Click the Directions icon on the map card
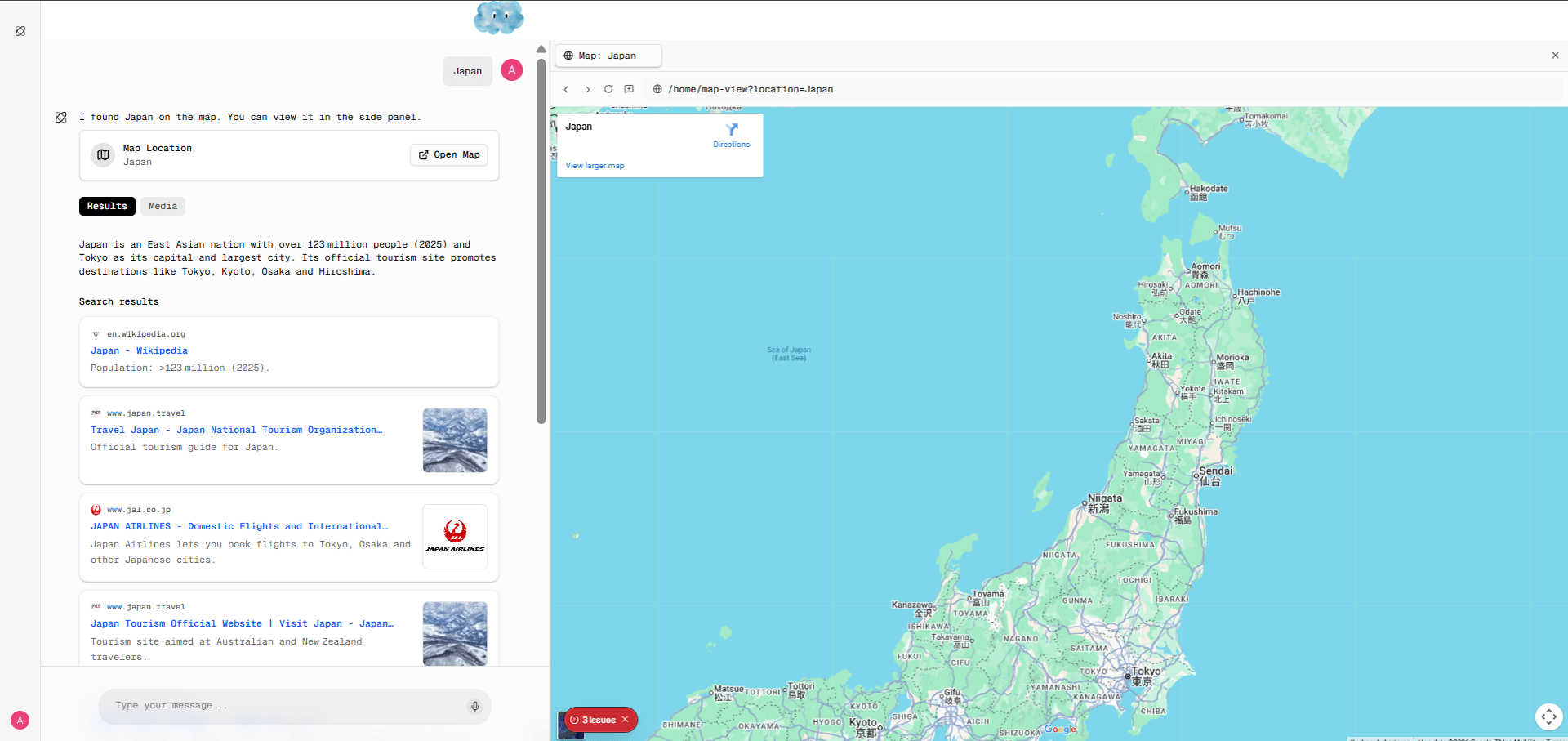Viewport: 1568px width, 741px height. (x=732, y=129)
